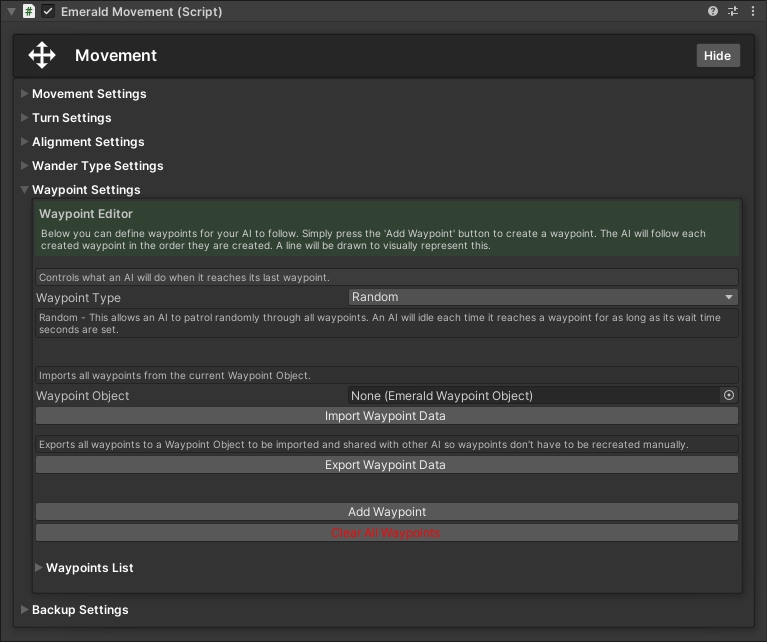The width and height of the screenshot is (767, 642).
Task: Open the component kebab options menu
Action: pyautogui.click(x=753, y=12)
